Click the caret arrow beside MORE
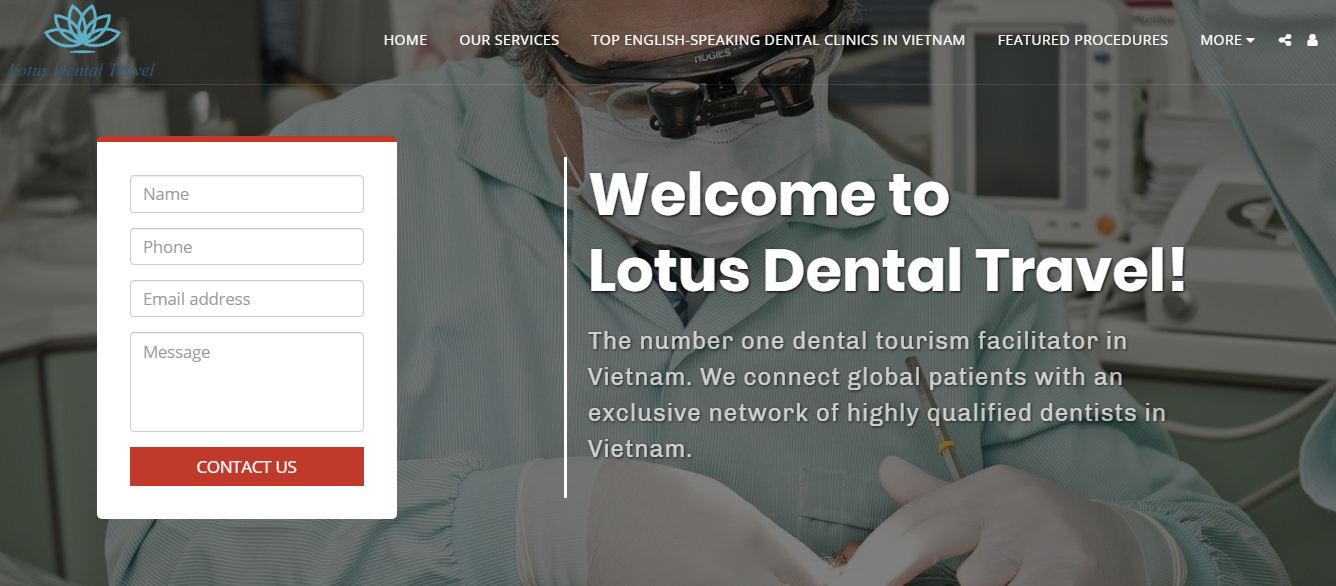 (1250, 41)
